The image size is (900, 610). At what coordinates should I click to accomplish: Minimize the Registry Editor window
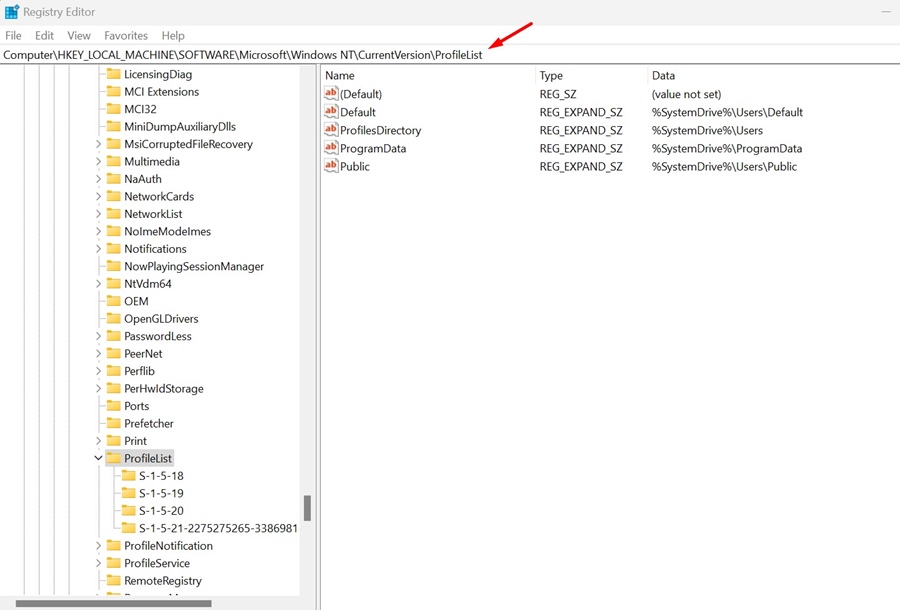(886, 11)
